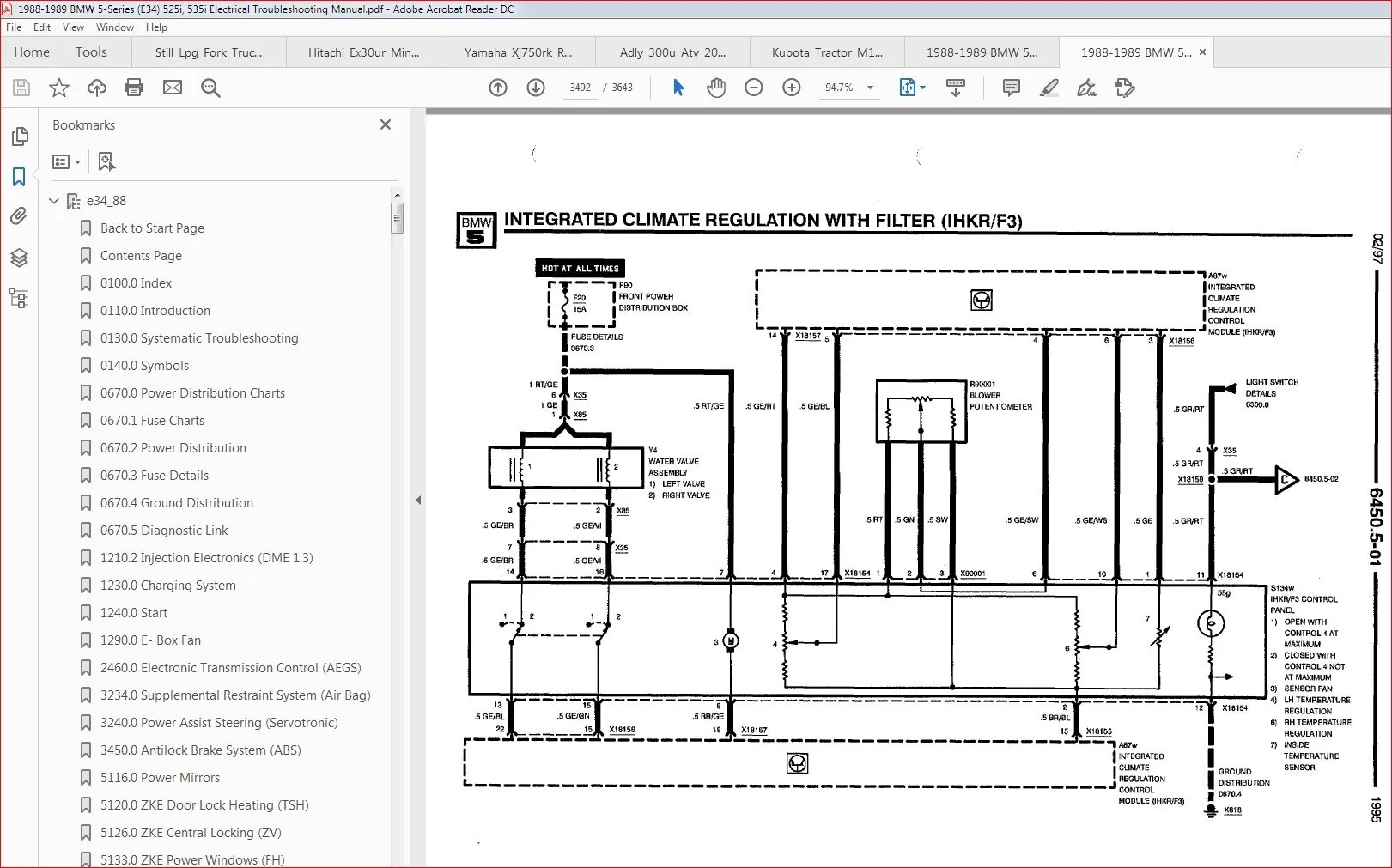The width and height of the screenshot is (1392, 868).
Task: Collapse the e34_88 bookmark tree
Action: coord(54,201)
